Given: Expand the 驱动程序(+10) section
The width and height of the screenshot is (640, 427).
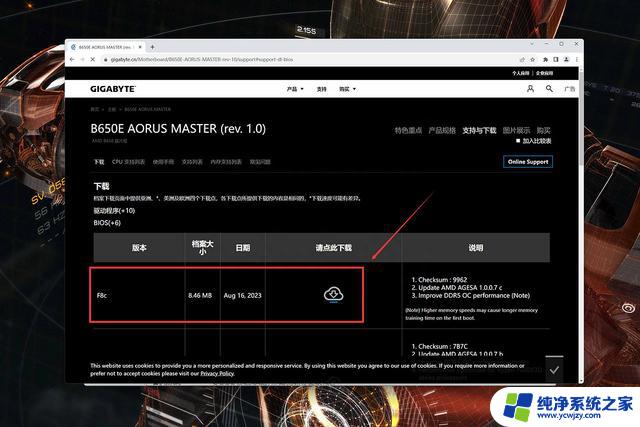Looking at the screenshot, I should [x=114, y=211].
